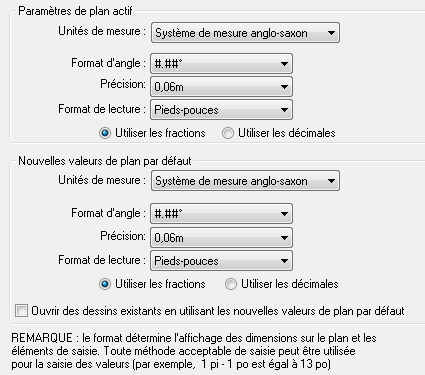Enable Ouvrir des dessins existants checkbox
Viewport: 425px width, 375px height.
[21, 311]
